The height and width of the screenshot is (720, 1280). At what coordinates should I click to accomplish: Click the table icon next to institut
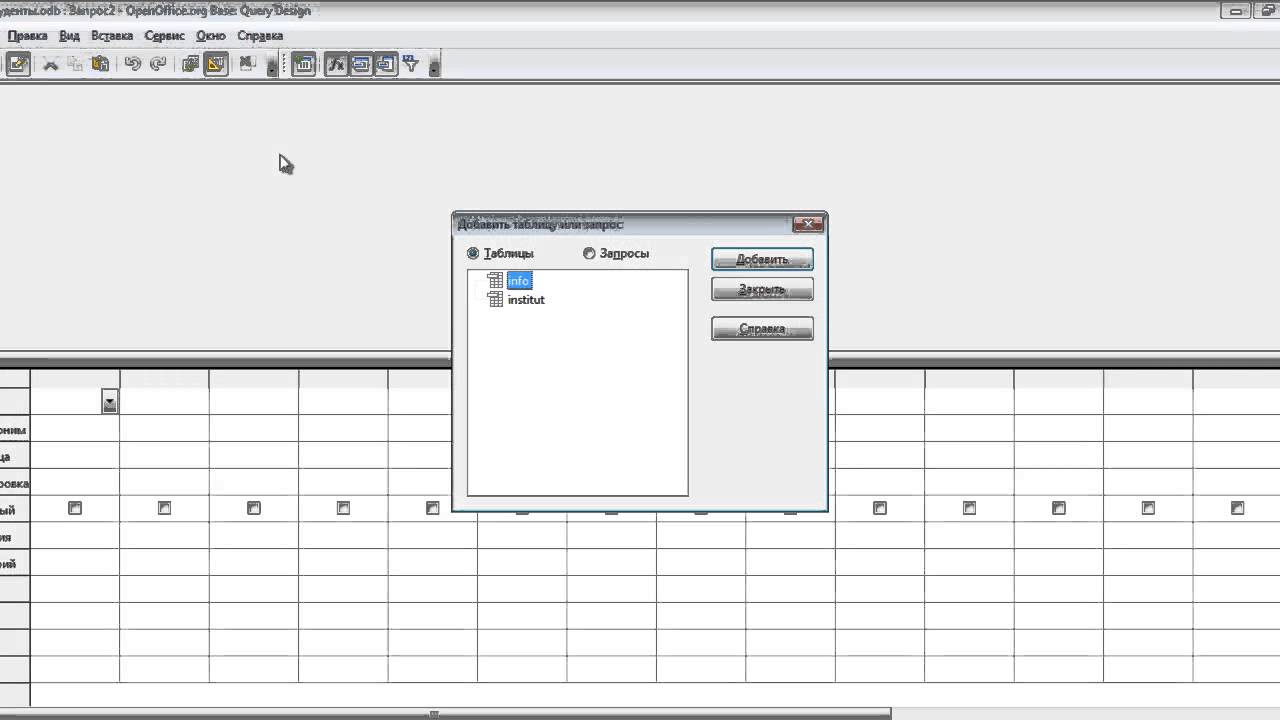click(x=495, y=300)
